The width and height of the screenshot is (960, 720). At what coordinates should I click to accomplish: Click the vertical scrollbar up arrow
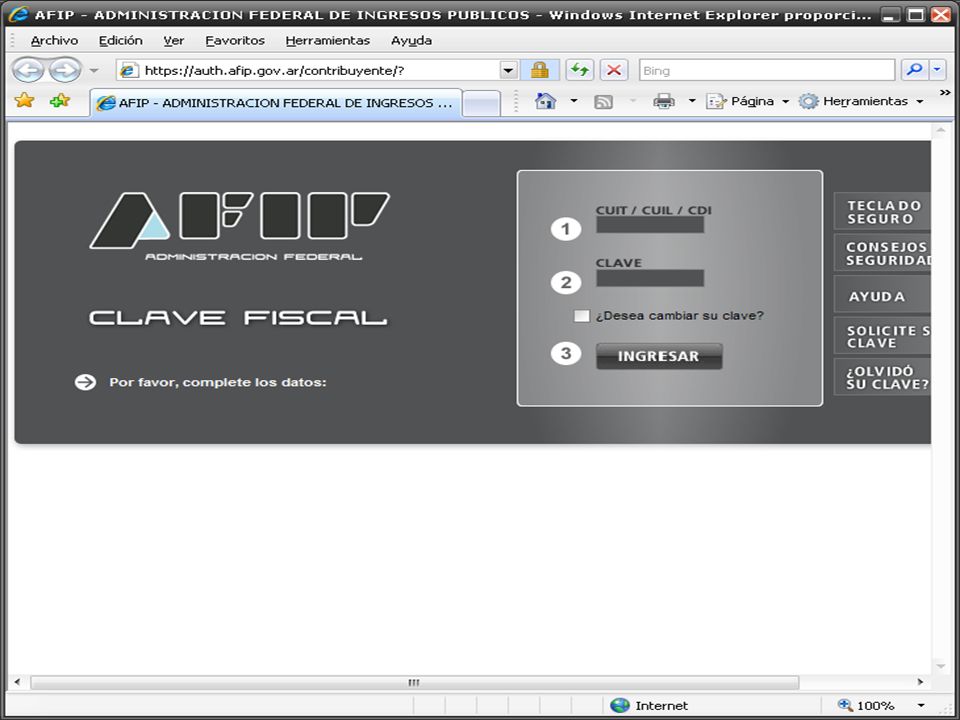tap(940, 130)
